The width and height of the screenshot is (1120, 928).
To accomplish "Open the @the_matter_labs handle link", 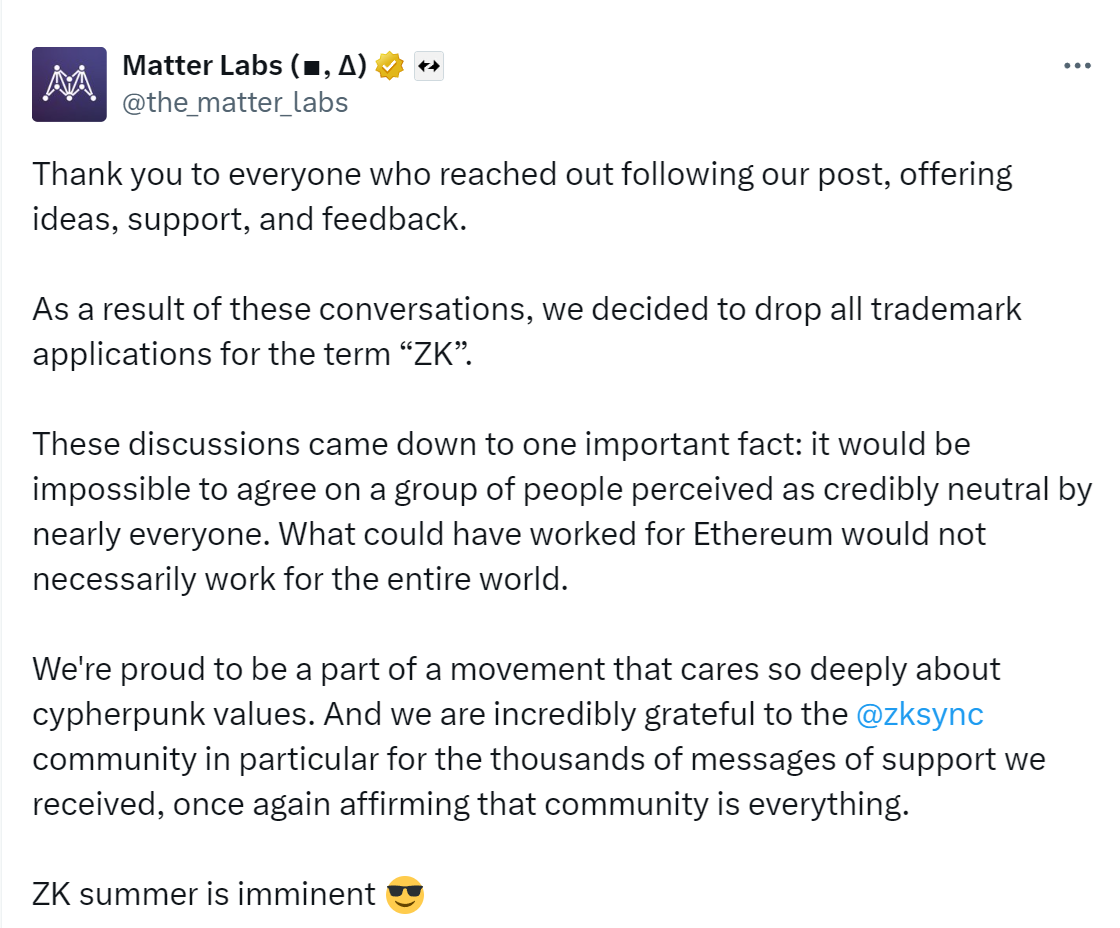I will pos(235,103).
